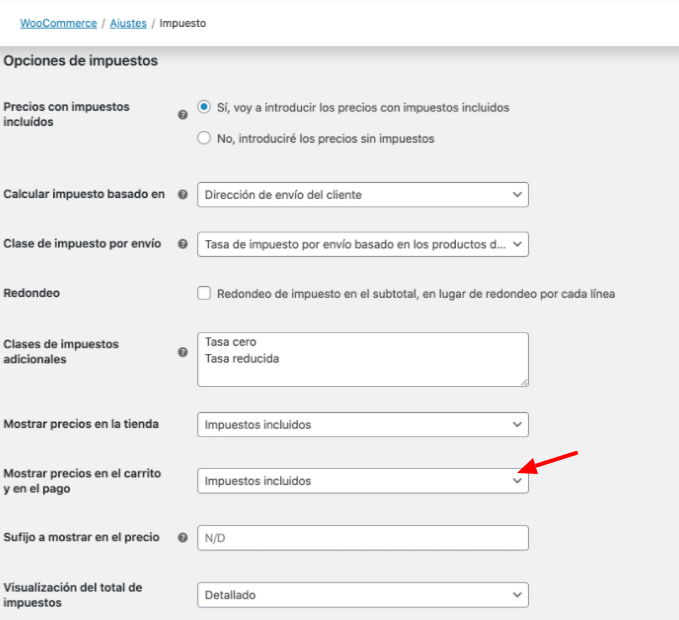Click help icon beside Clases de impuestos adicionales

point(183,352)
